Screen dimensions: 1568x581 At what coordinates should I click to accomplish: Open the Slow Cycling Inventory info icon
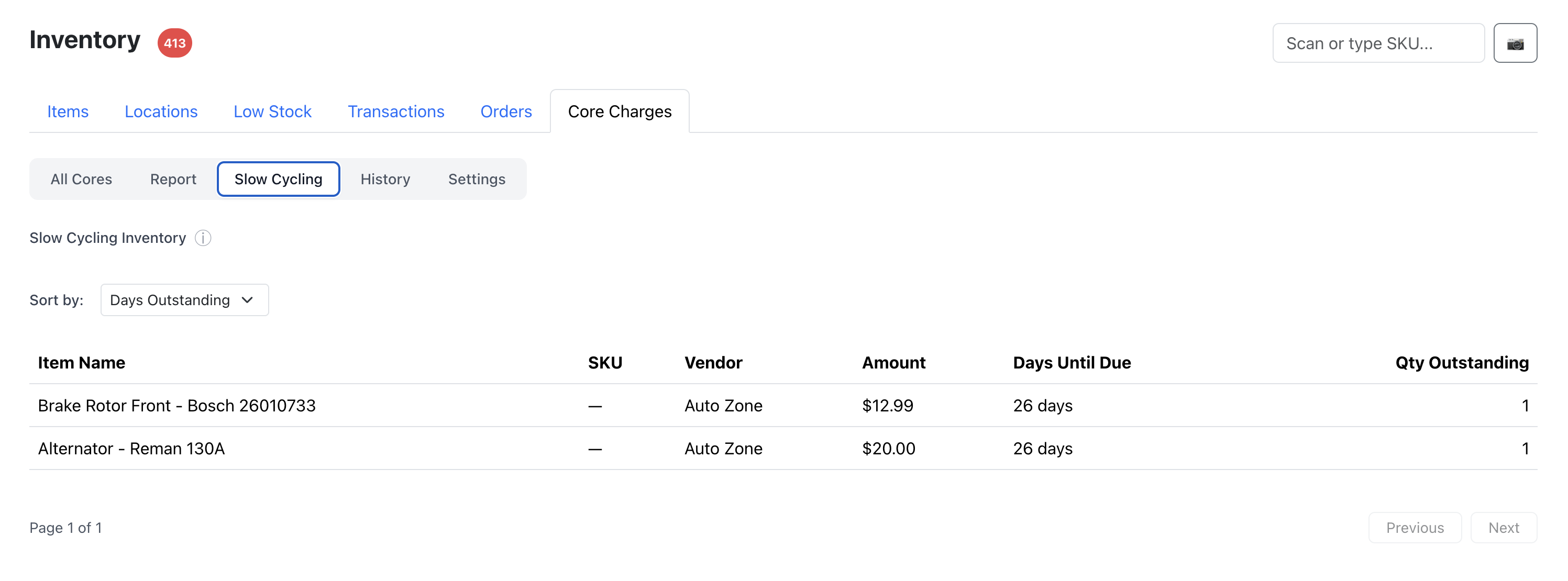tap(203, 238)
